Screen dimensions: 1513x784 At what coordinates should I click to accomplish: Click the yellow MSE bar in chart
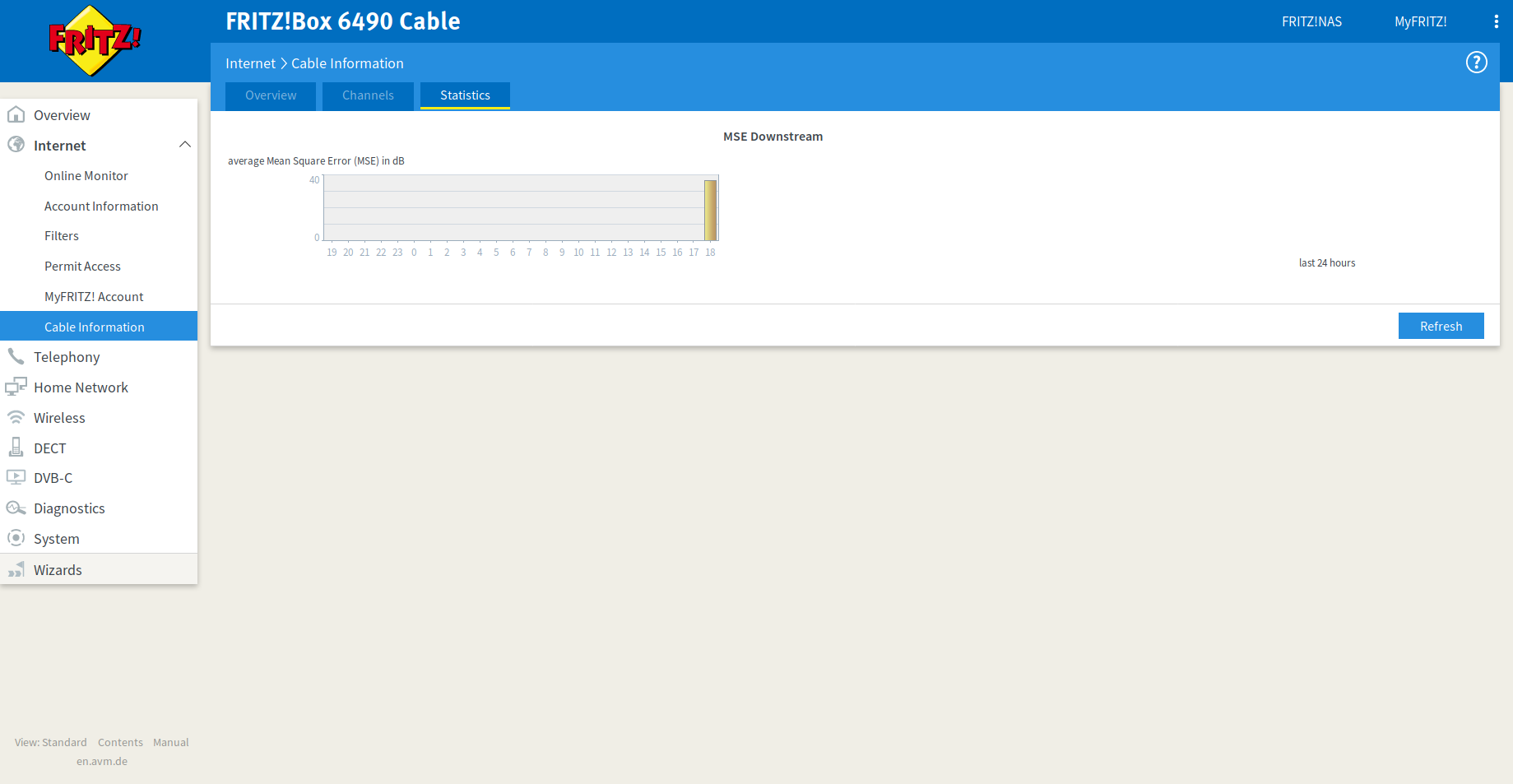pyautogui.click(x=710, y=211)
